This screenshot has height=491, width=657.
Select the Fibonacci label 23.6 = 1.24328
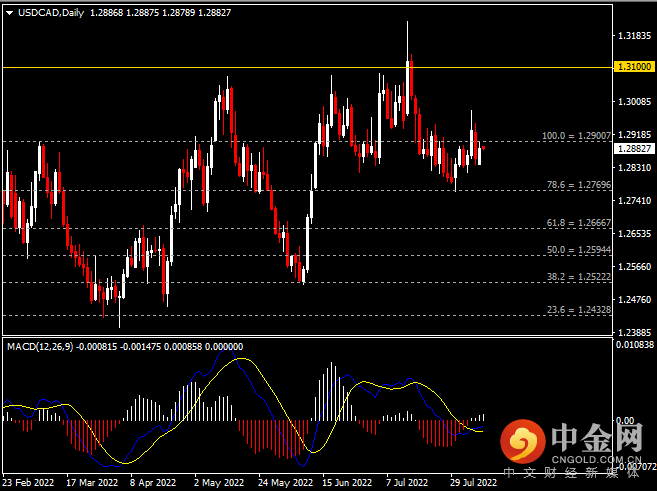tap(579, 310)
